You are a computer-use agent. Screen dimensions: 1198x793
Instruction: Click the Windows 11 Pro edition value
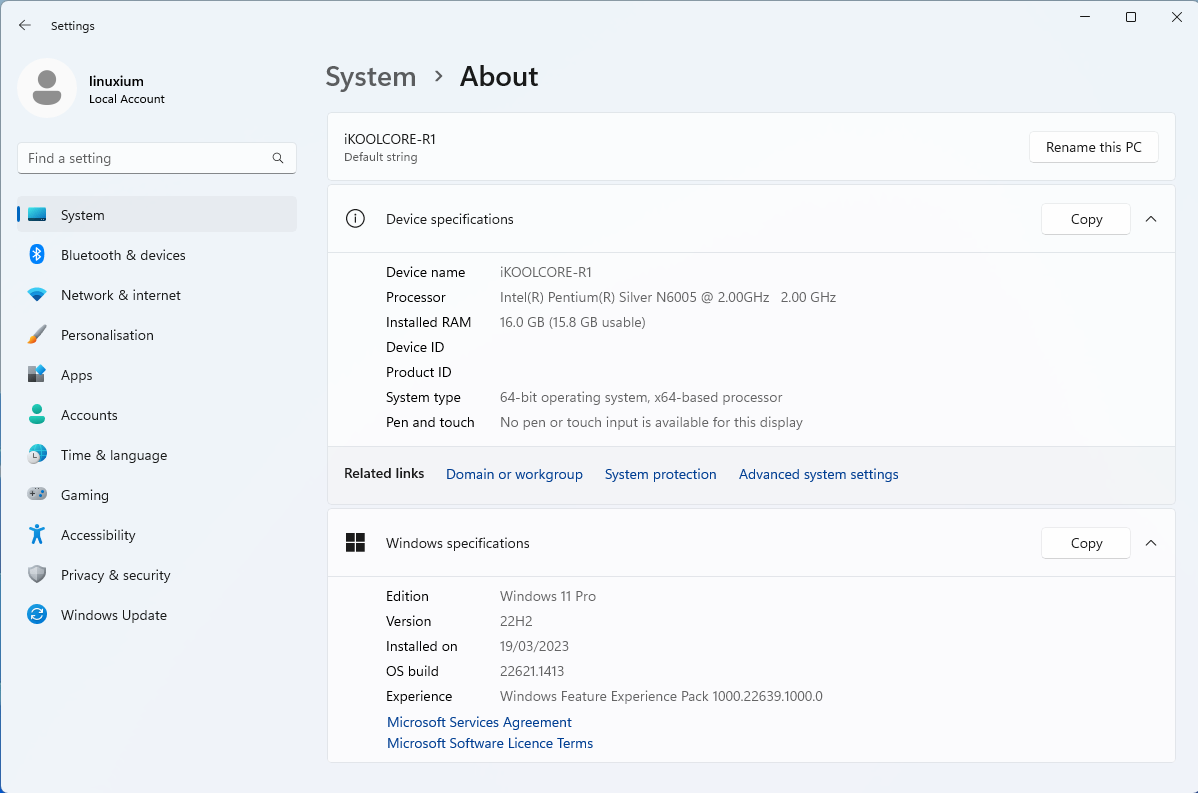pyautogui.click(x=548, y=596)
